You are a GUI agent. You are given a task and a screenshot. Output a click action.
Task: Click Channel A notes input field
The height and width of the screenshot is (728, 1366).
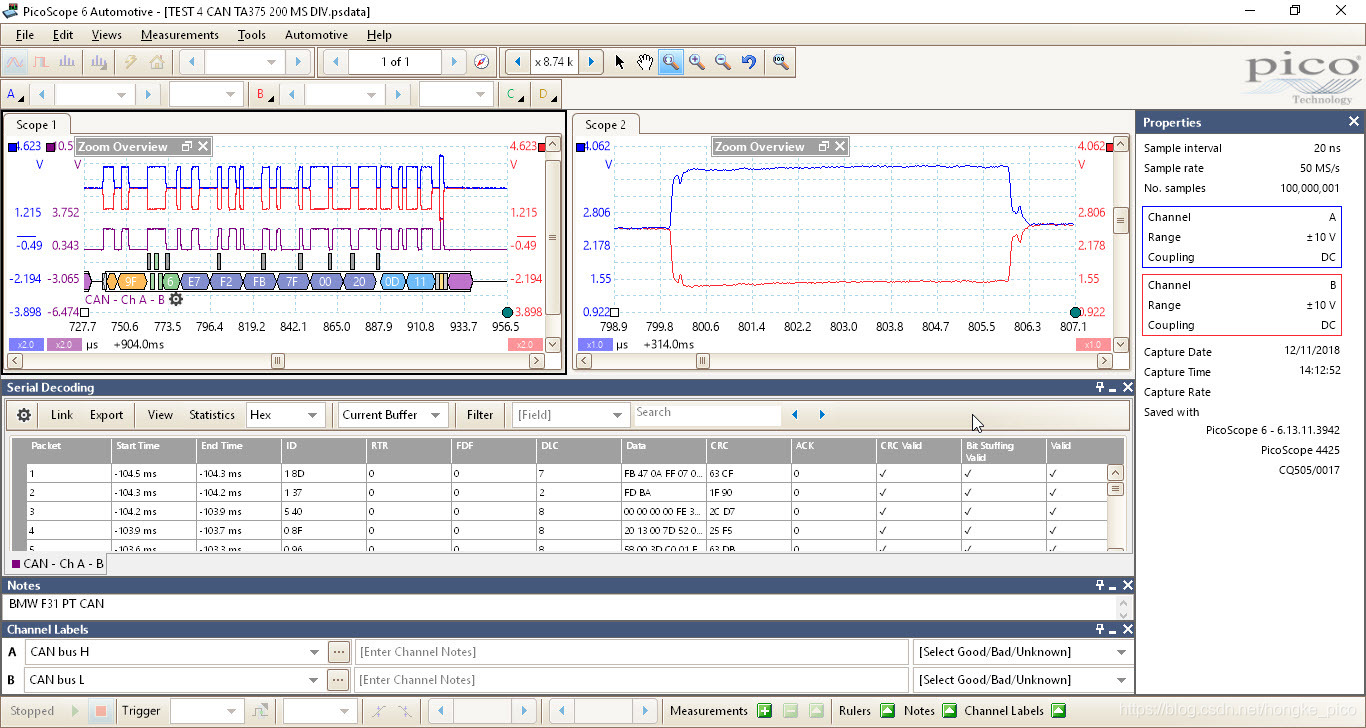click(631, 652)
